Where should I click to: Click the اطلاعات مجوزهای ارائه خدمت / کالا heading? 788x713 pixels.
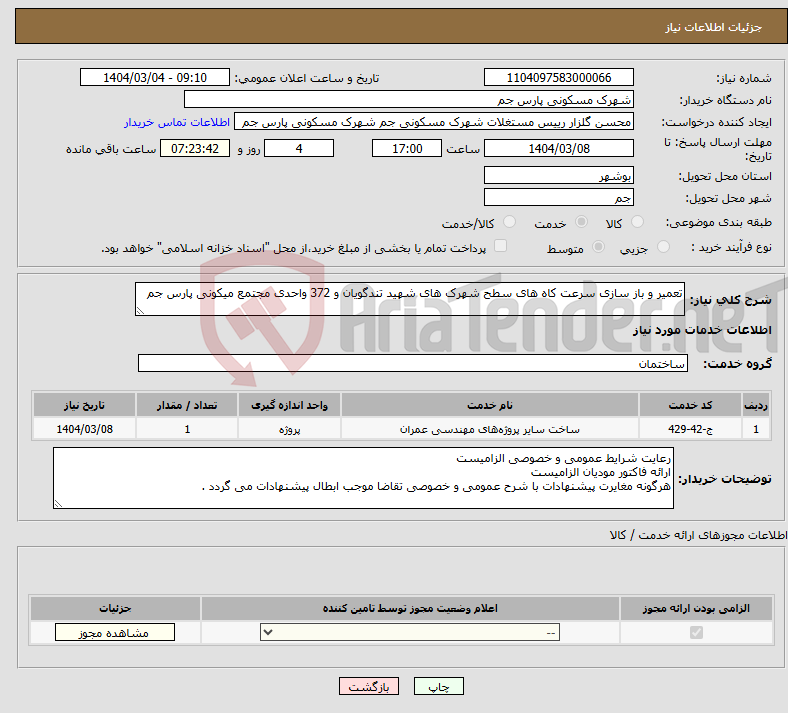tap(699, 535)
